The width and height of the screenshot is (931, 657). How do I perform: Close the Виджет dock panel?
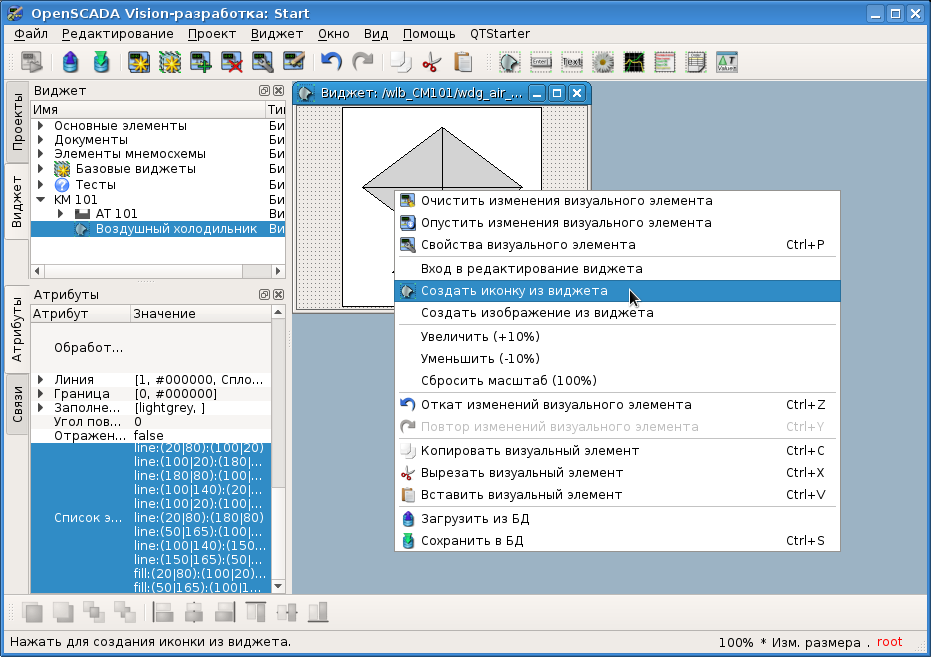click(278, 91)
